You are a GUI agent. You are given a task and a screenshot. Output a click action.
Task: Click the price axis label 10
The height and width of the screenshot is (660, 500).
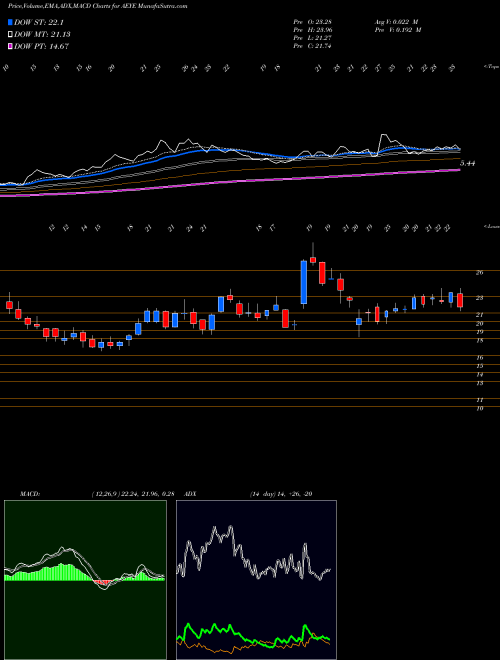click(x=479, y=408)
